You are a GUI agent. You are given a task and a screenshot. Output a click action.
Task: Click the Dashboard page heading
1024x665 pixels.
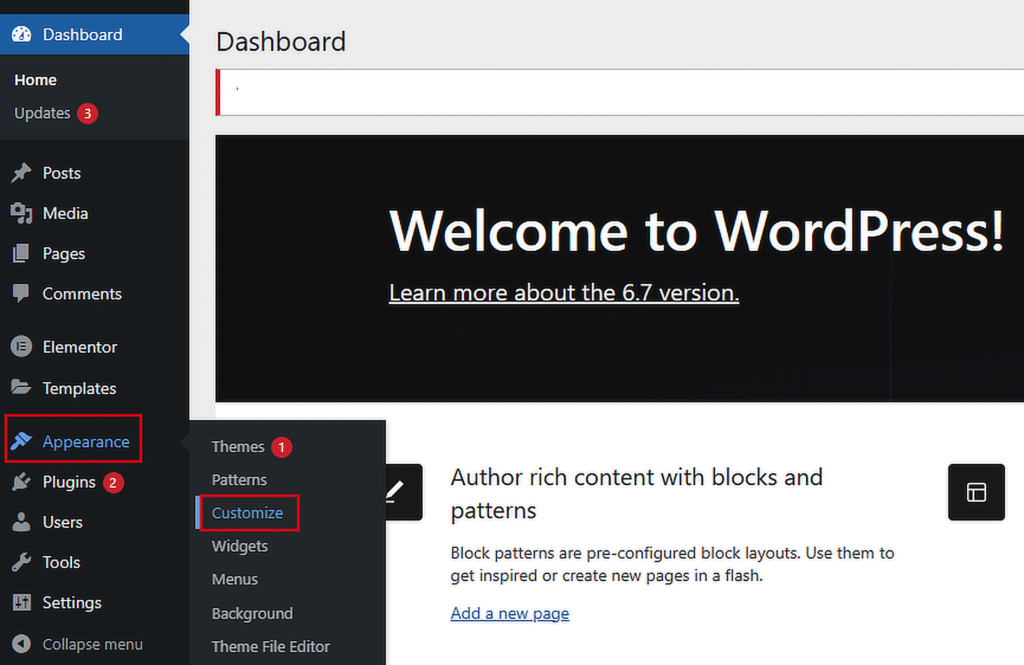(x=281, y=42)
